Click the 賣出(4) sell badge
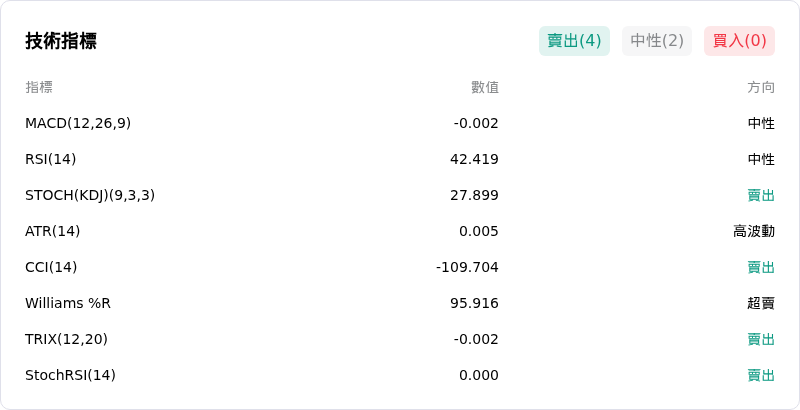This screenshot has height=410, width=800. 574,41
